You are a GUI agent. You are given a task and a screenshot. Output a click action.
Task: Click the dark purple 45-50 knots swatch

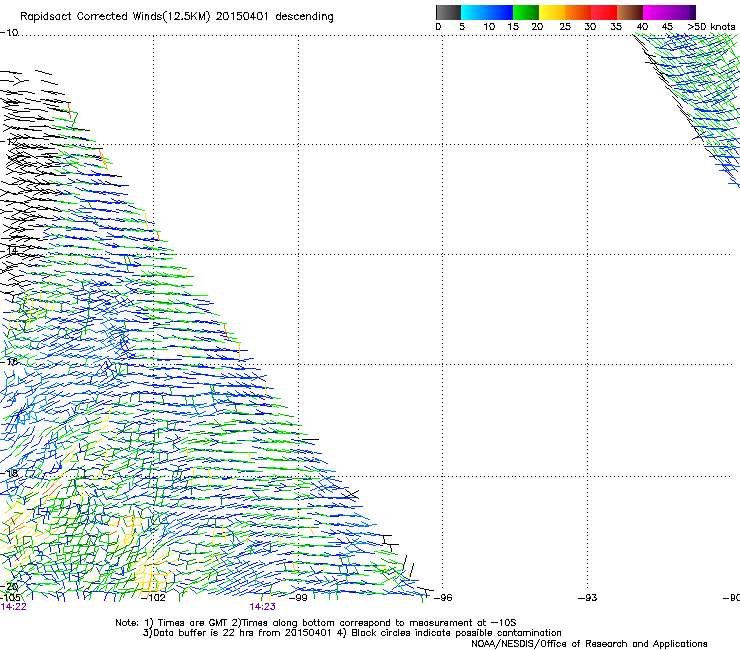coord(682,12)
